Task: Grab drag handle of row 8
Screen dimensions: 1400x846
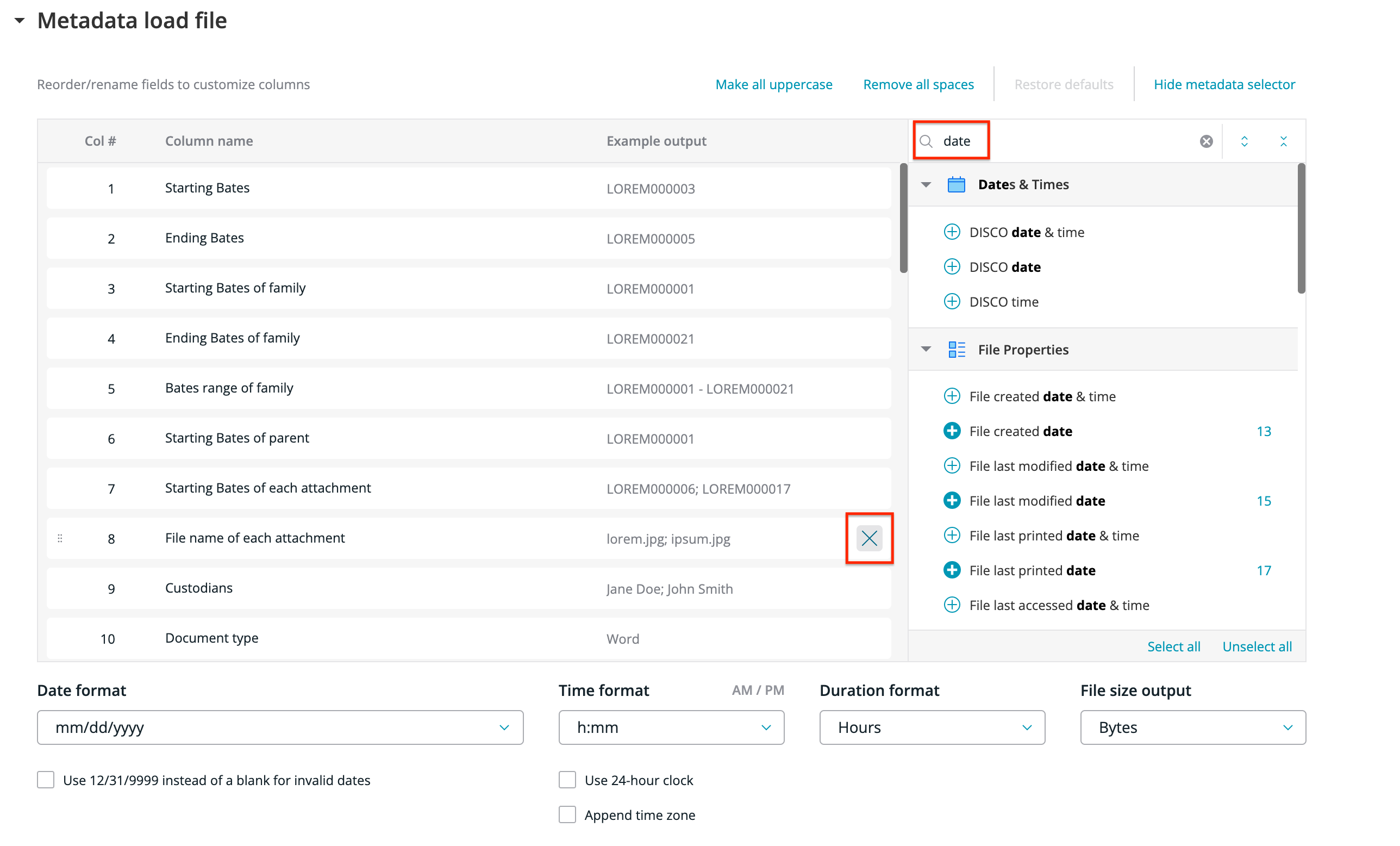Action: pyautogui.click(x=60, y=538)
